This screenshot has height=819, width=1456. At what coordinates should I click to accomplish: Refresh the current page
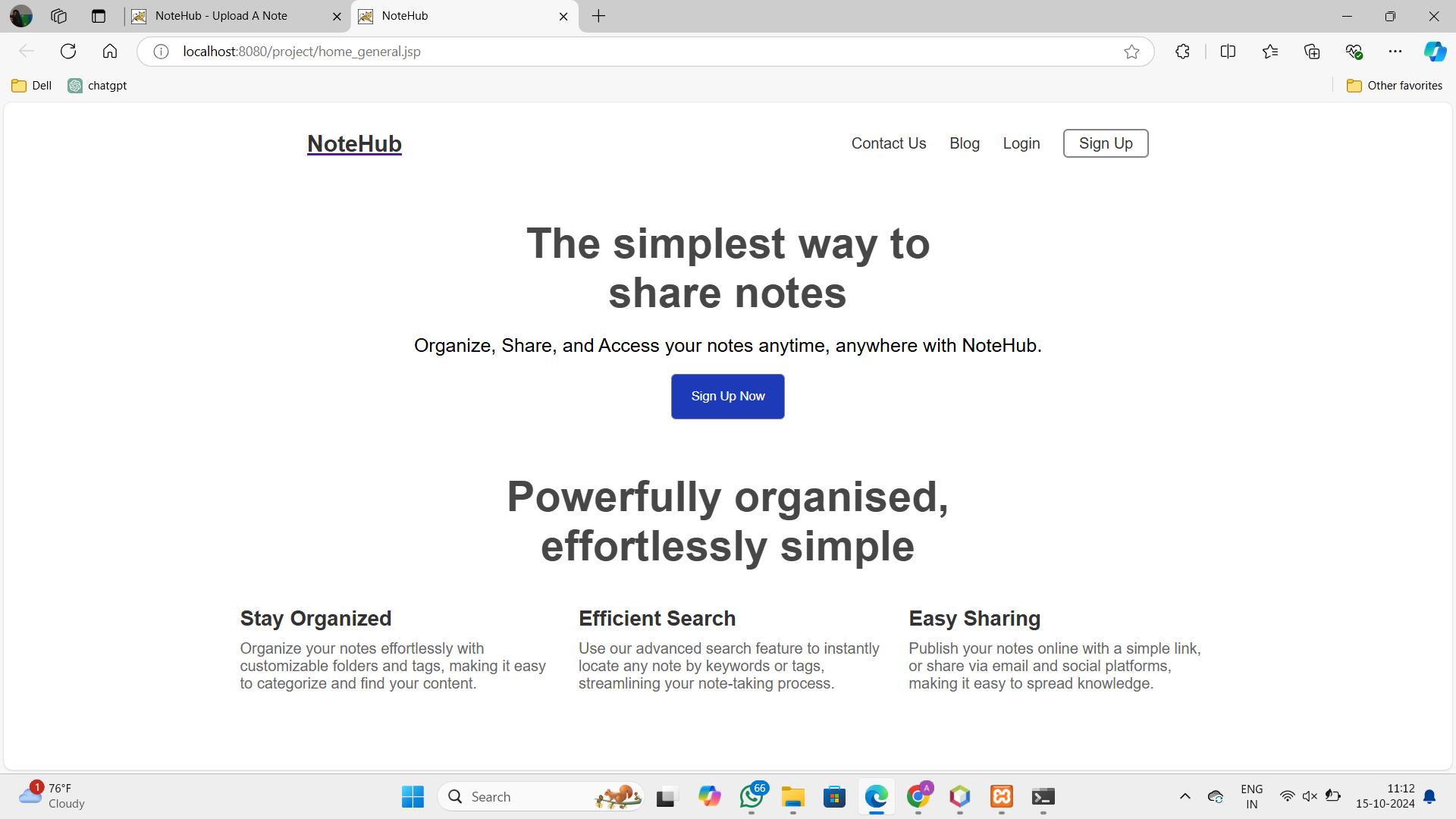coord(67,51)
